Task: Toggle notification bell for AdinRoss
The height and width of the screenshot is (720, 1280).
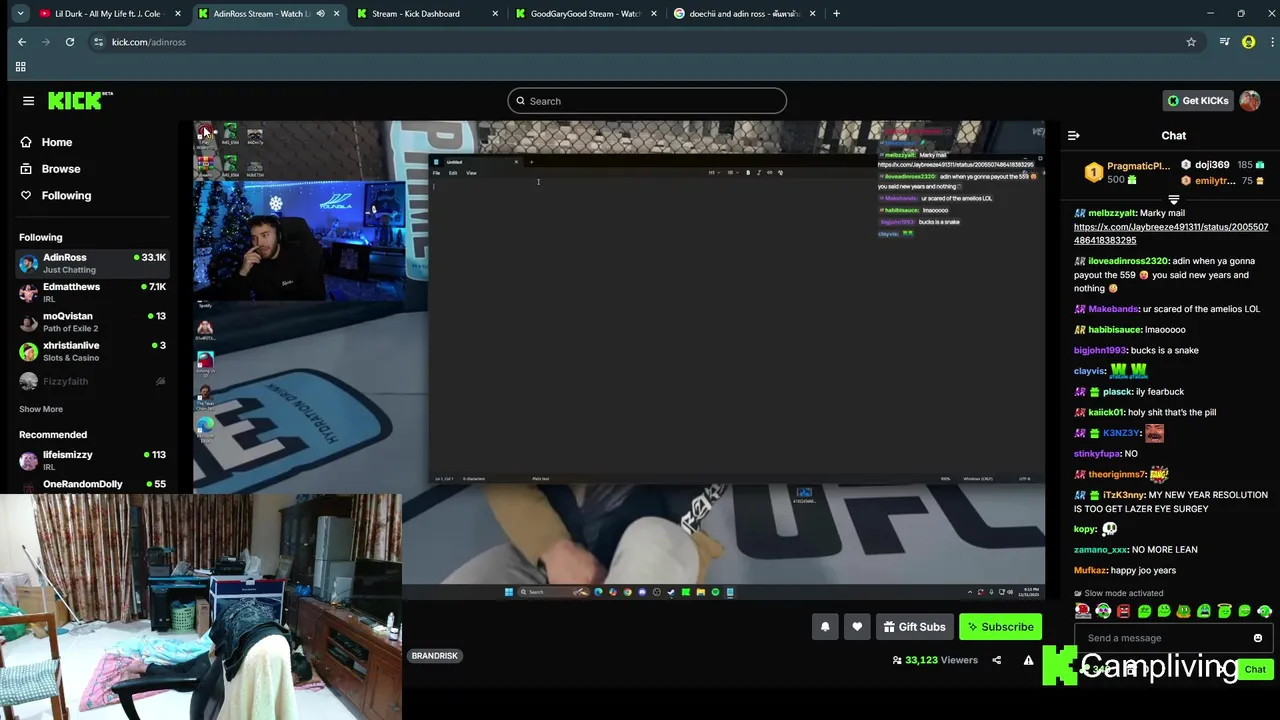Action: (x=825, y=627)
